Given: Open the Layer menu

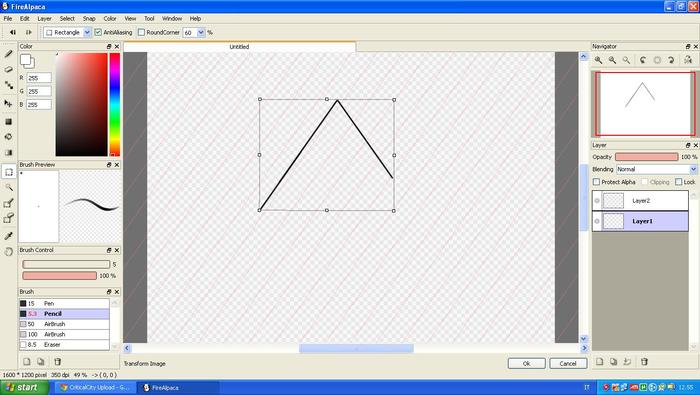Looking at the screenshot, I should tap(44, 18).
